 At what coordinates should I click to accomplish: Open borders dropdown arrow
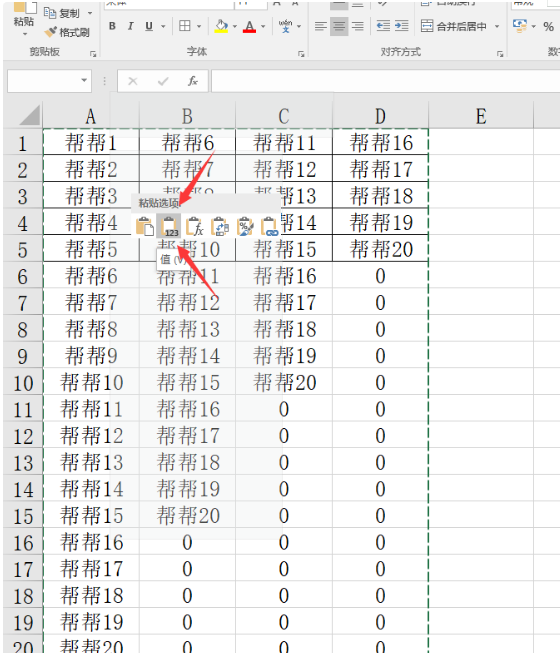point(199,26)
